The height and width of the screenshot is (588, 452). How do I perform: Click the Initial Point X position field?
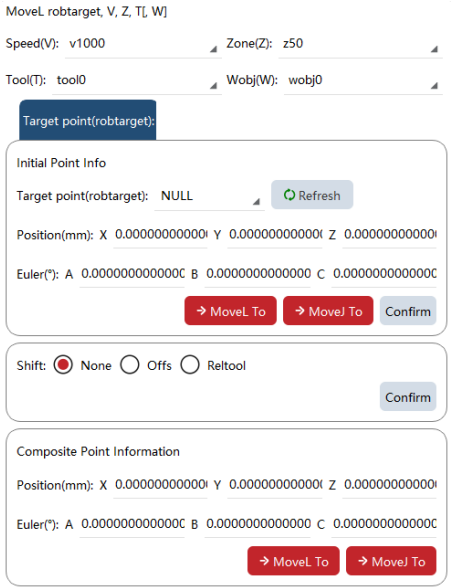[160, 235]
